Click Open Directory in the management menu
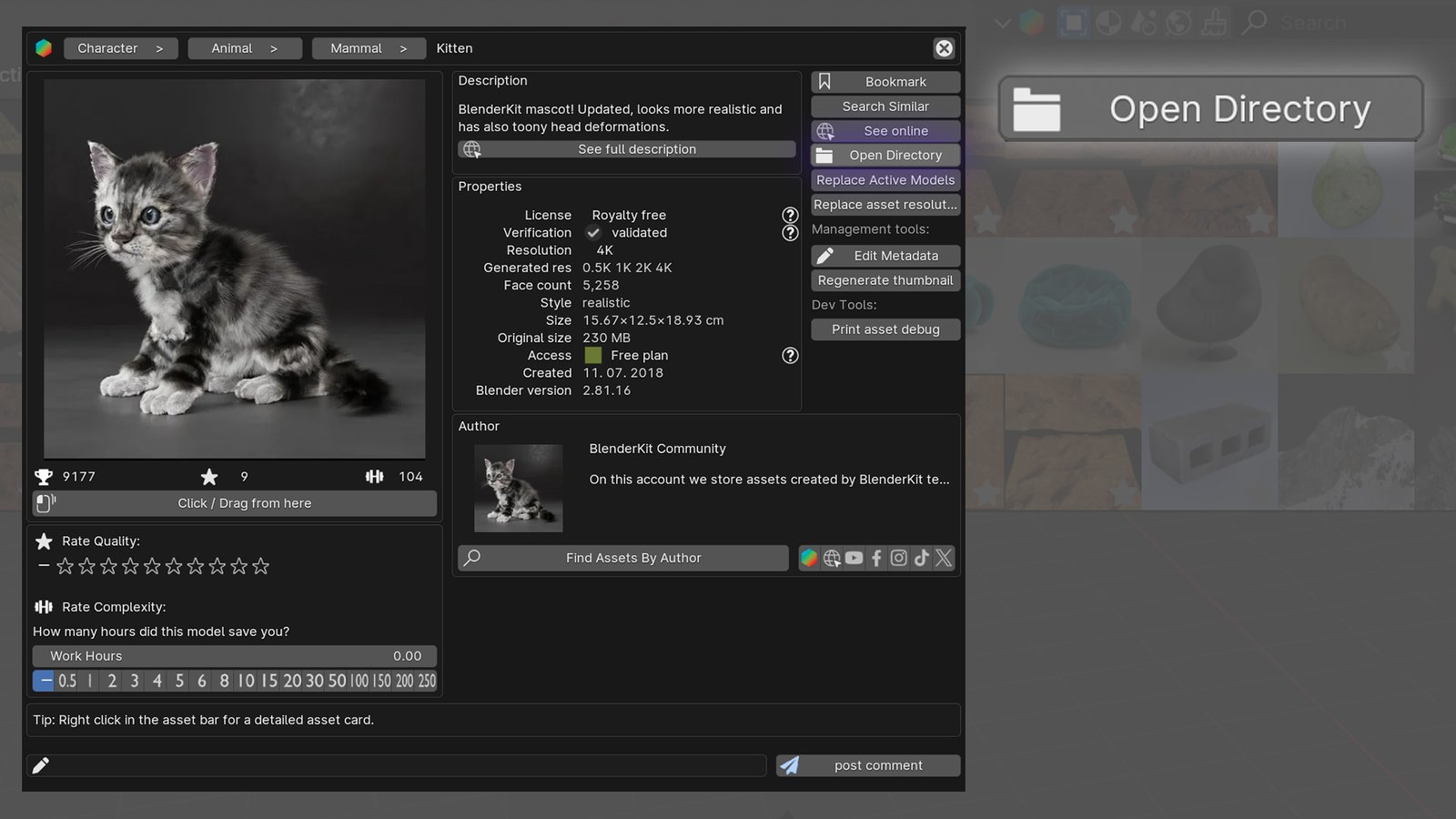Screen dimensions: 1456x819 (885, 155)
